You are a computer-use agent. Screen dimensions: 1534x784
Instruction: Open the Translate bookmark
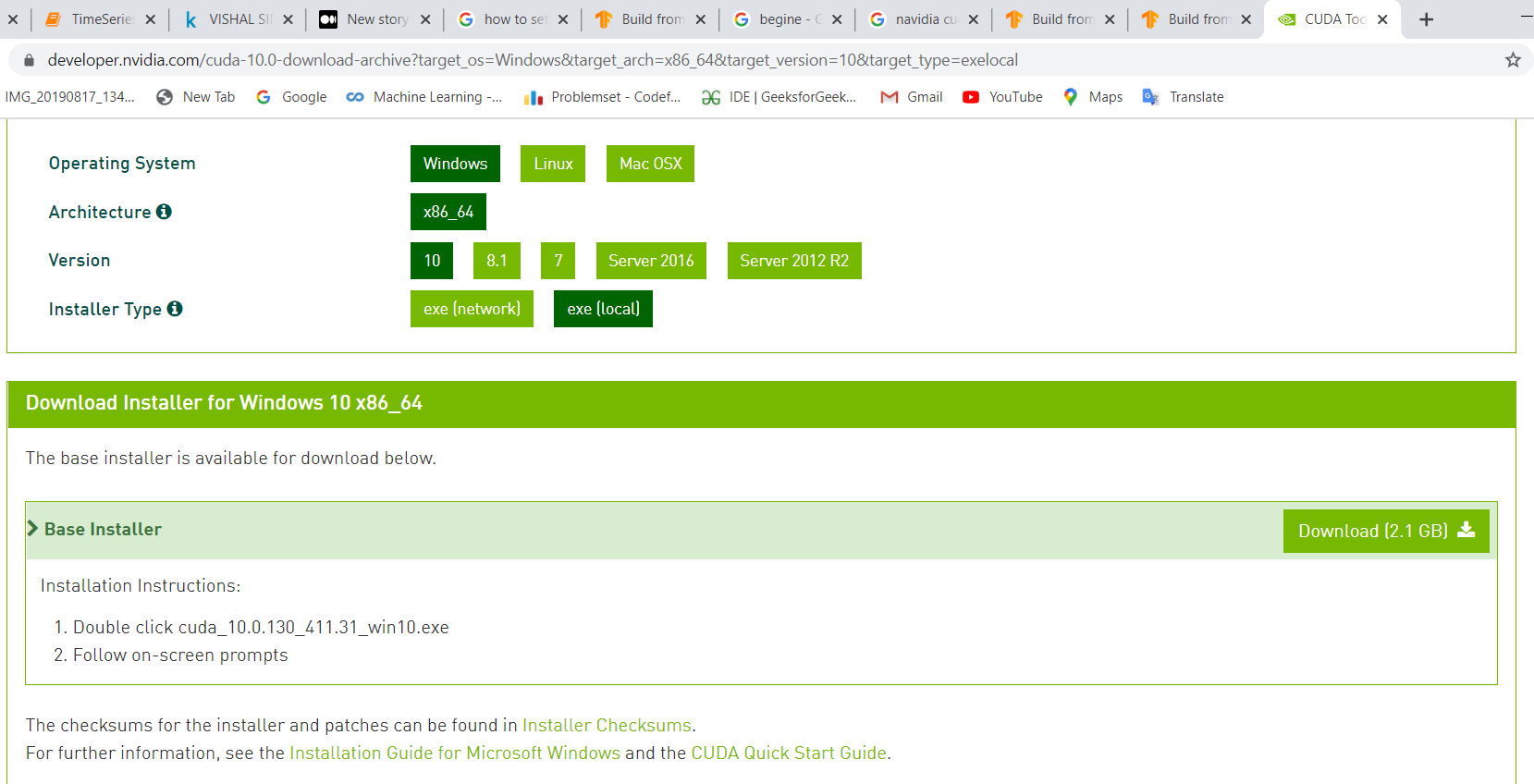(1183, 97)
